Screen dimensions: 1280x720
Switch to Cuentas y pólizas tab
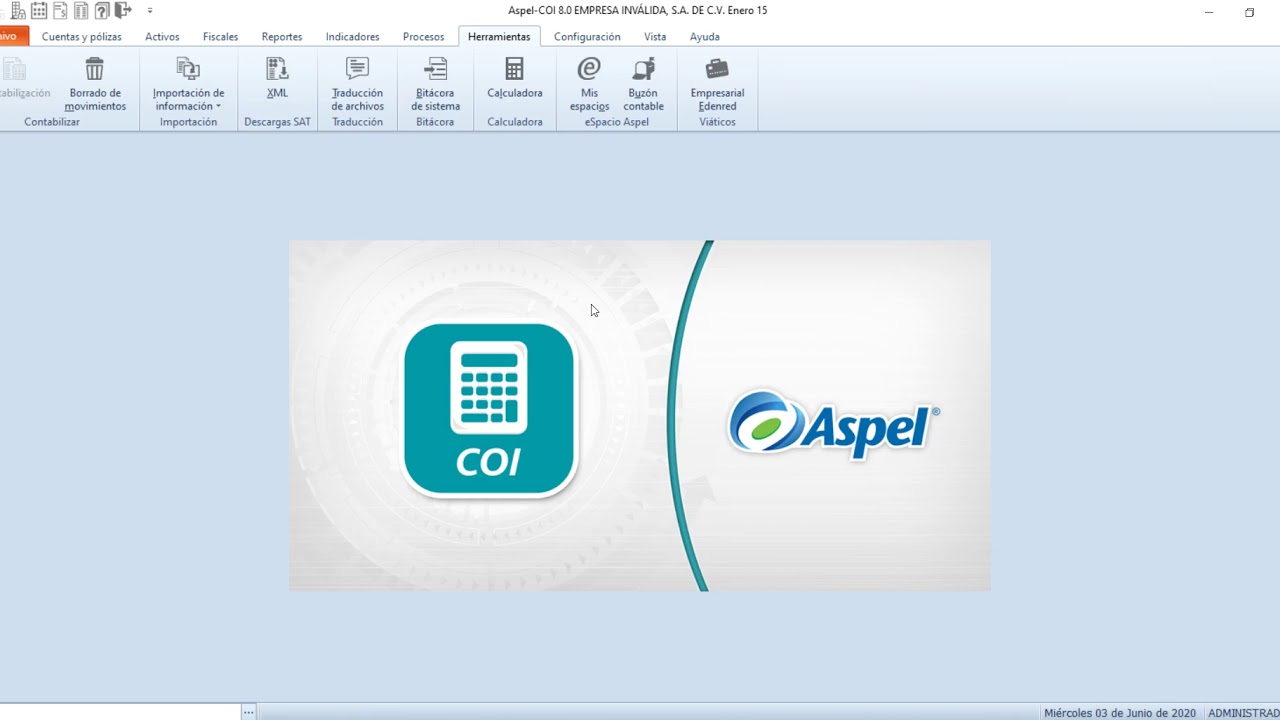82,36
